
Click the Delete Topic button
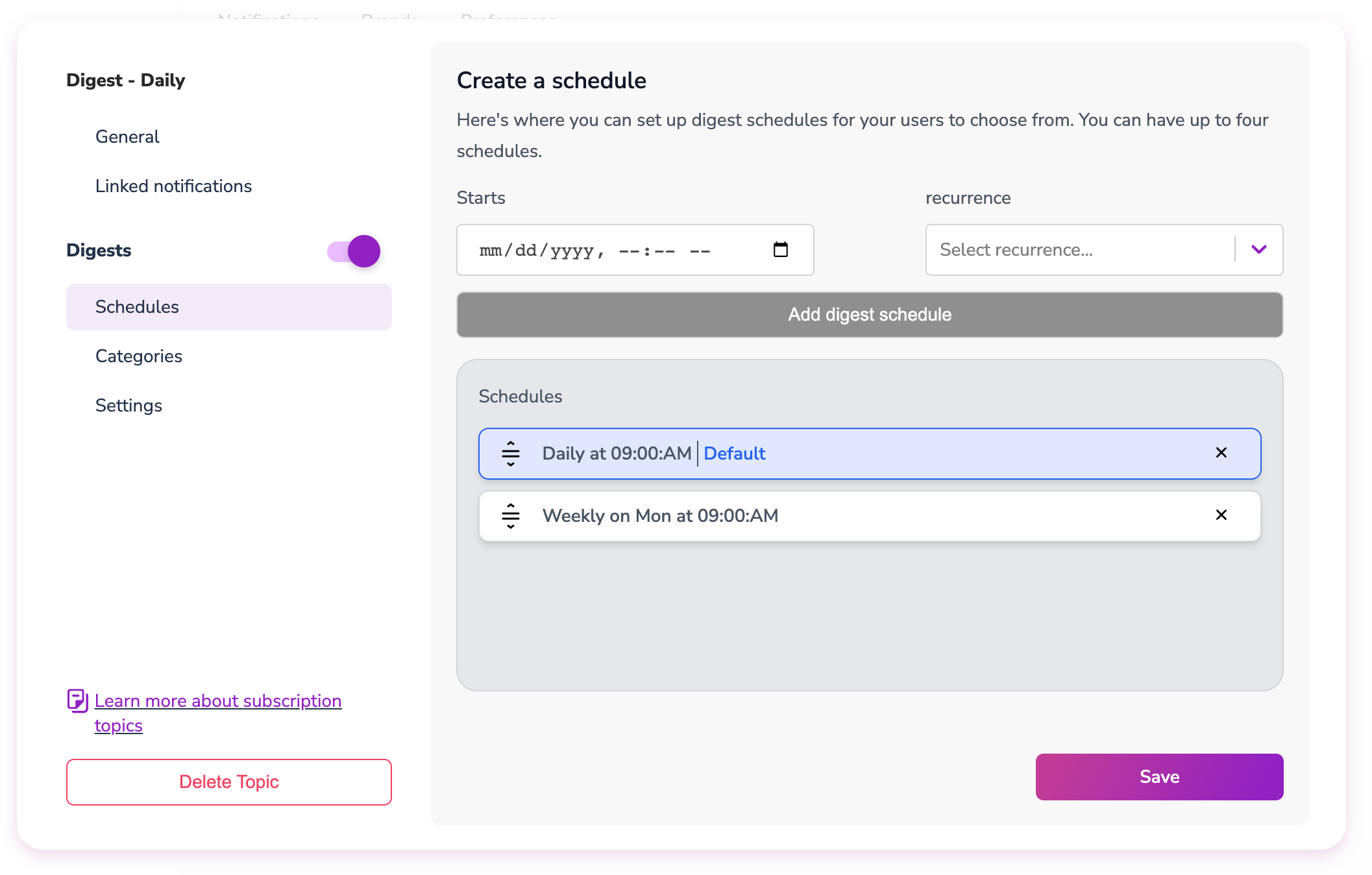[x=228, y=782]
